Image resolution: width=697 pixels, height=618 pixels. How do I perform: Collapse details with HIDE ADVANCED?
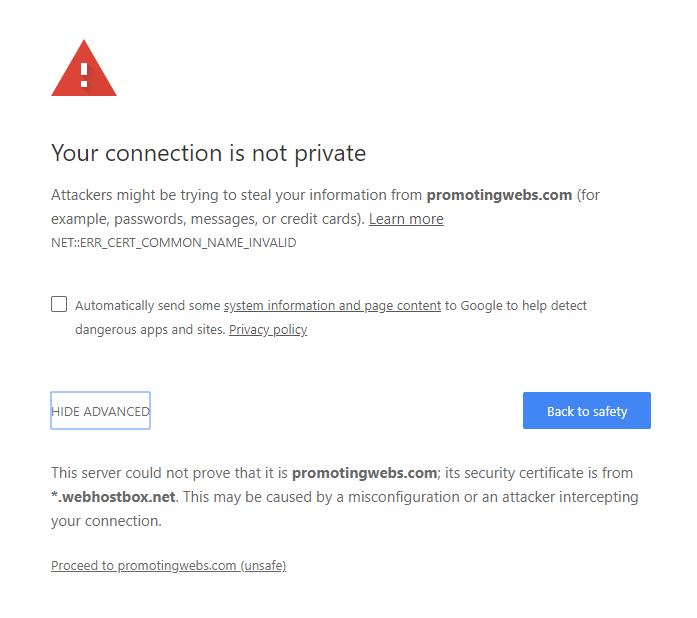pyautogui.click(x=100, y=411)
